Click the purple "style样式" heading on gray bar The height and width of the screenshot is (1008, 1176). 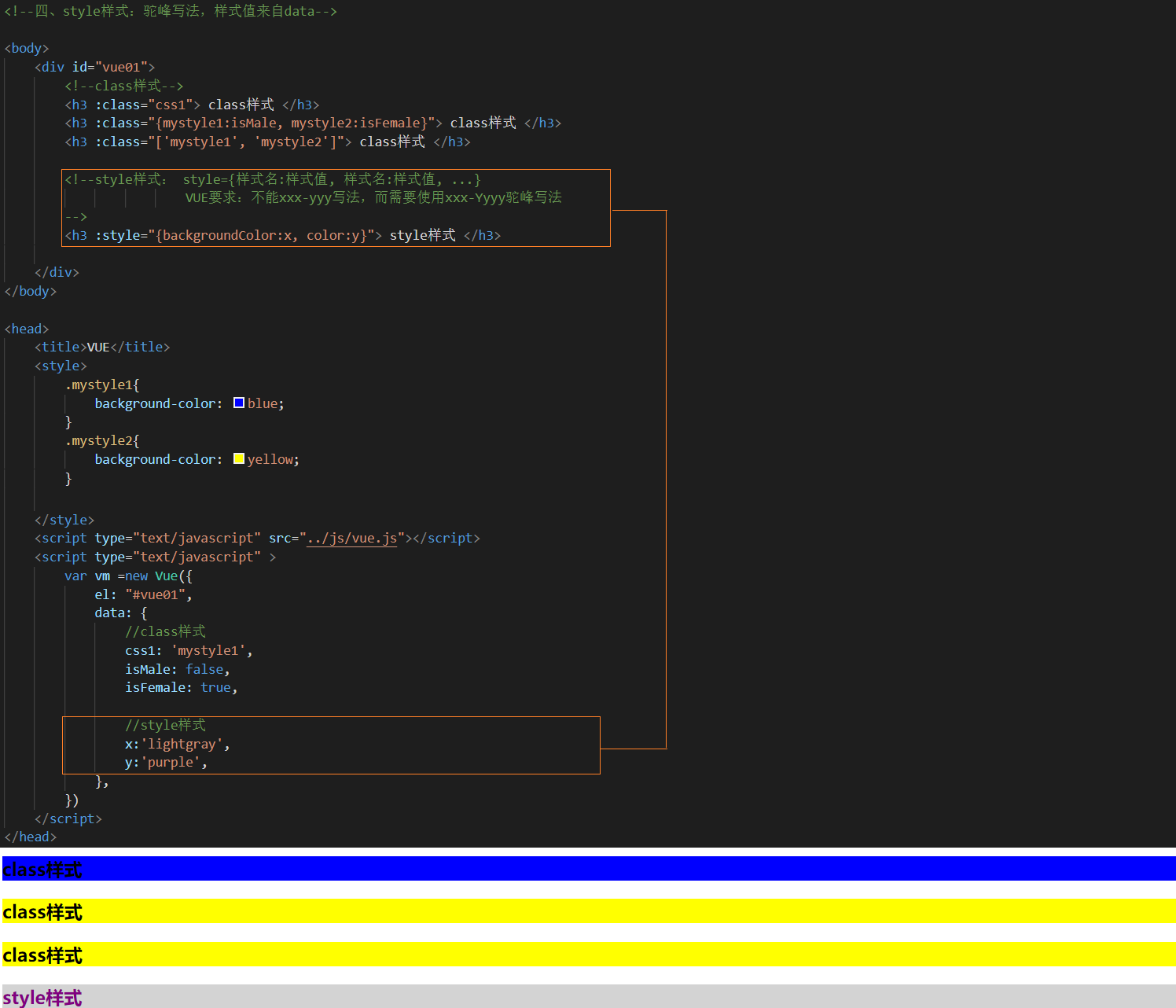click(x=42, y=998)
